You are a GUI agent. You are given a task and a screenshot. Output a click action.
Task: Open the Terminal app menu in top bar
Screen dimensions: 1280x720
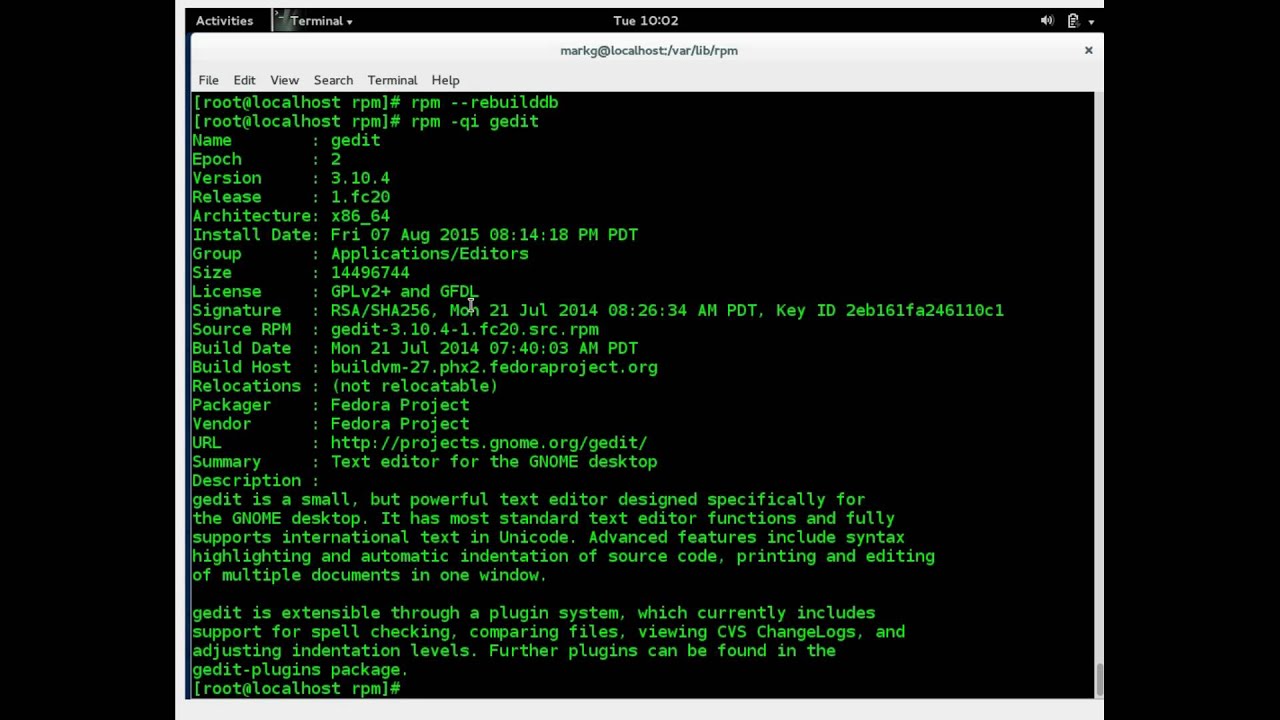click(320, 20)
